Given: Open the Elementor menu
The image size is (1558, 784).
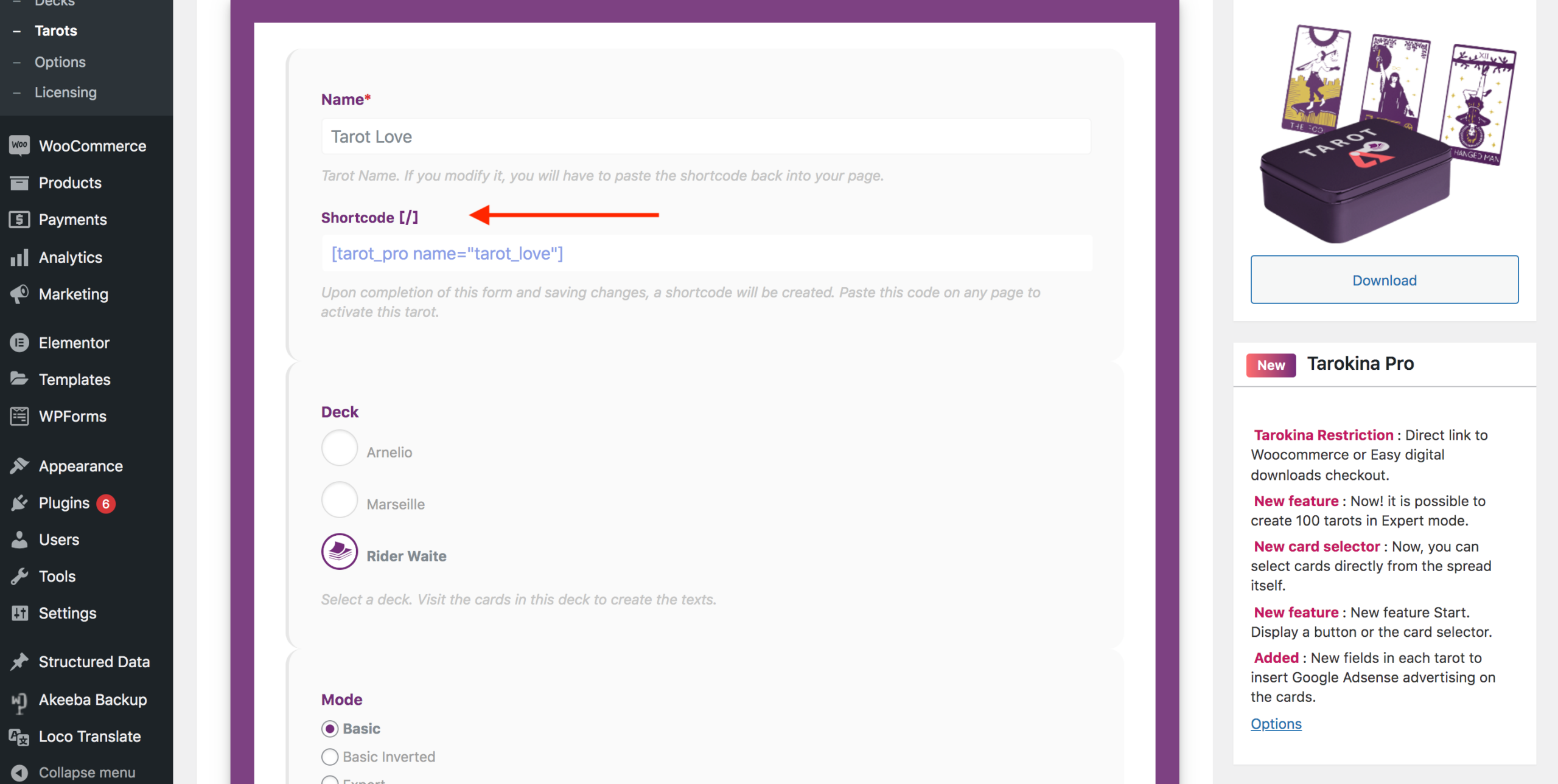Looking at the screenshot, I should coord(74,342).
